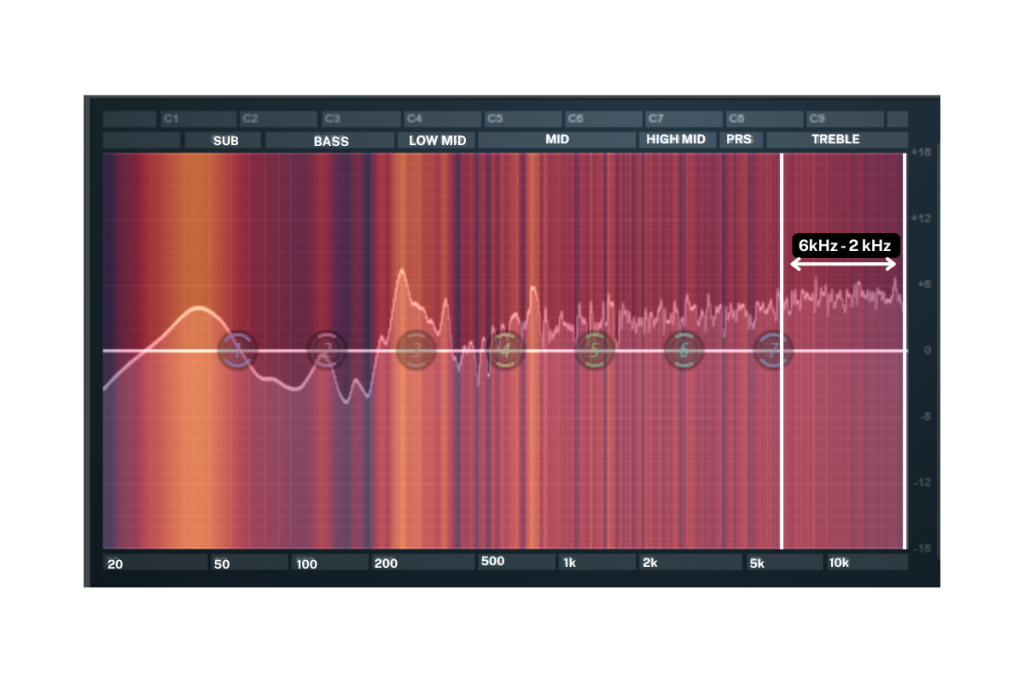Click EQ band node 3
Image resolution: width=1024 pixels, height=683 pixels.
coord(415,350)
